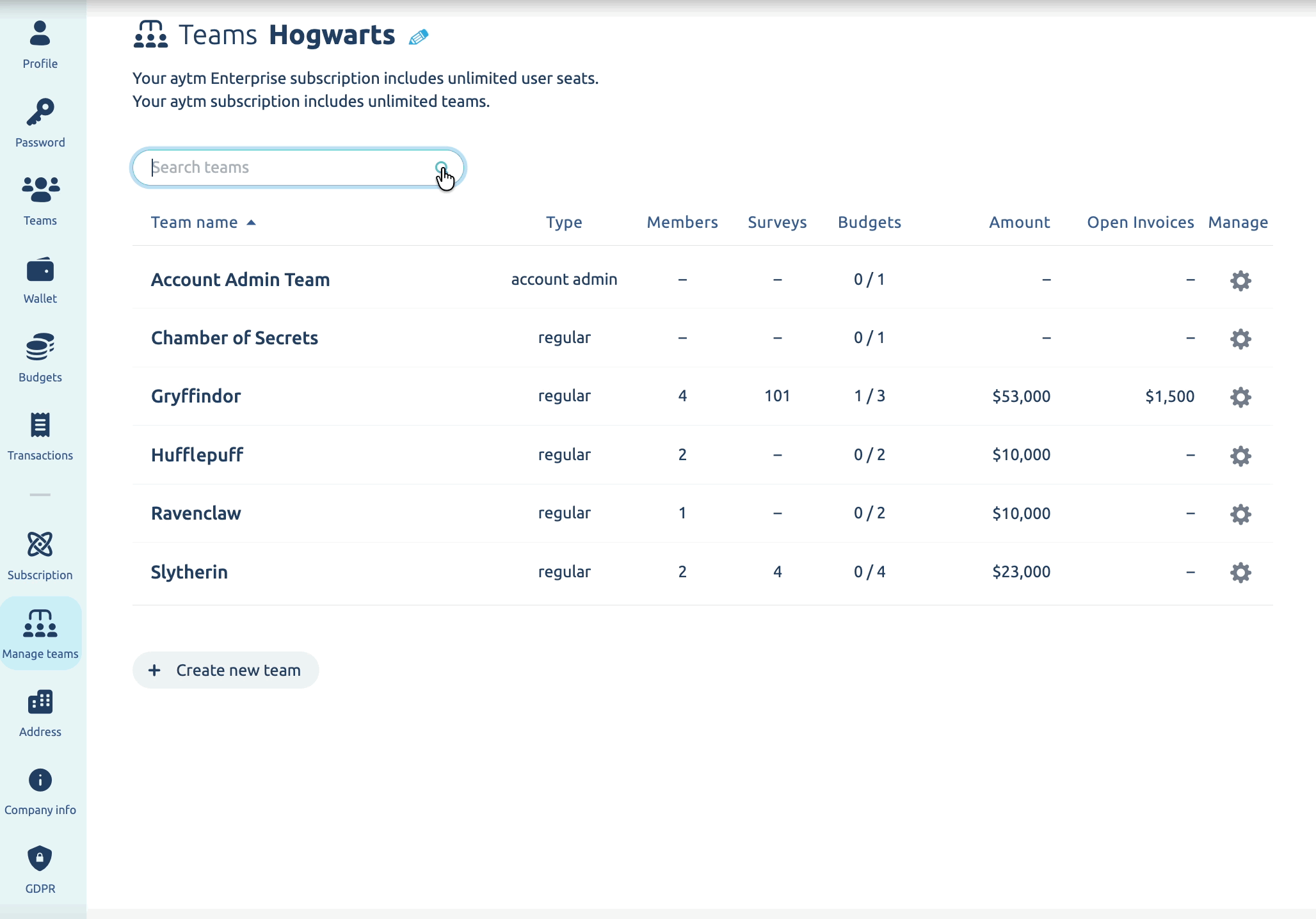Select Manage teams in the sidebar
This screenshot has width=1316, height=919.
pos(40,634)
